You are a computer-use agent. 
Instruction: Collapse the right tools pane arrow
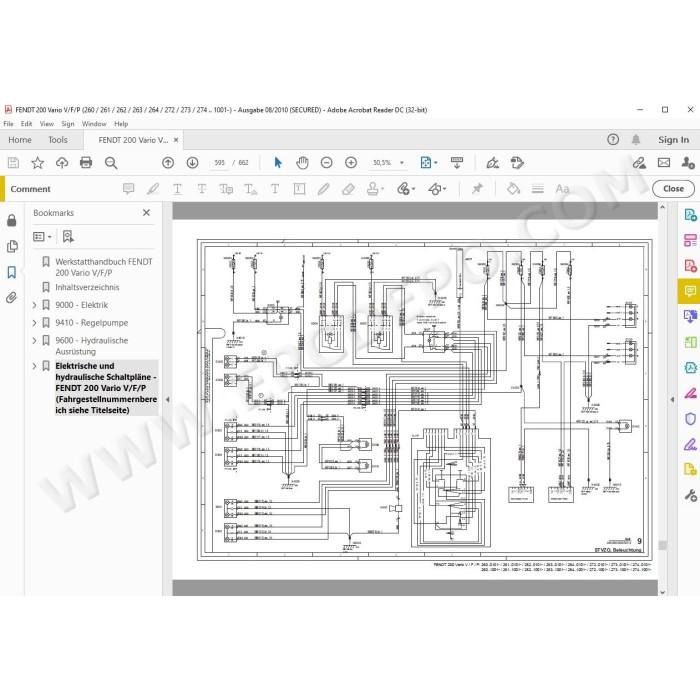click(672, 400)
